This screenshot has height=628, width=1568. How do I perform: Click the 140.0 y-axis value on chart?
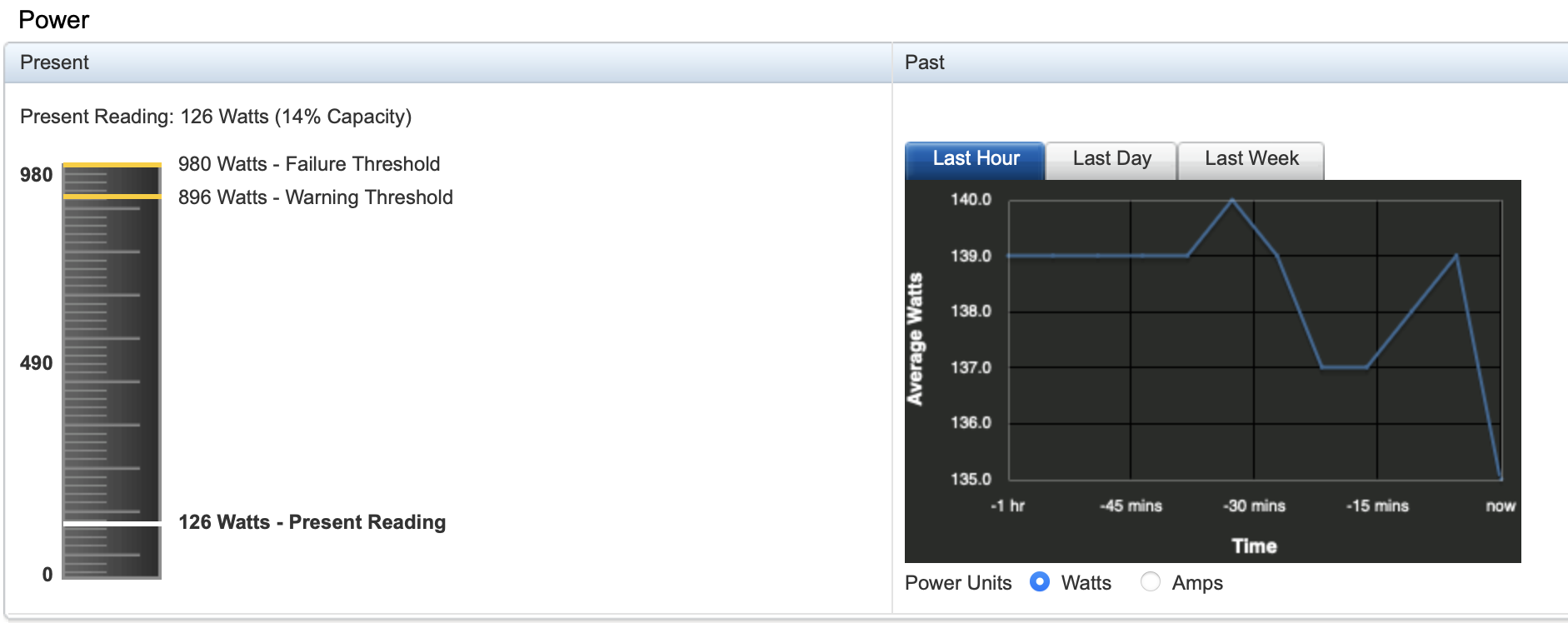tap(971, 199)
